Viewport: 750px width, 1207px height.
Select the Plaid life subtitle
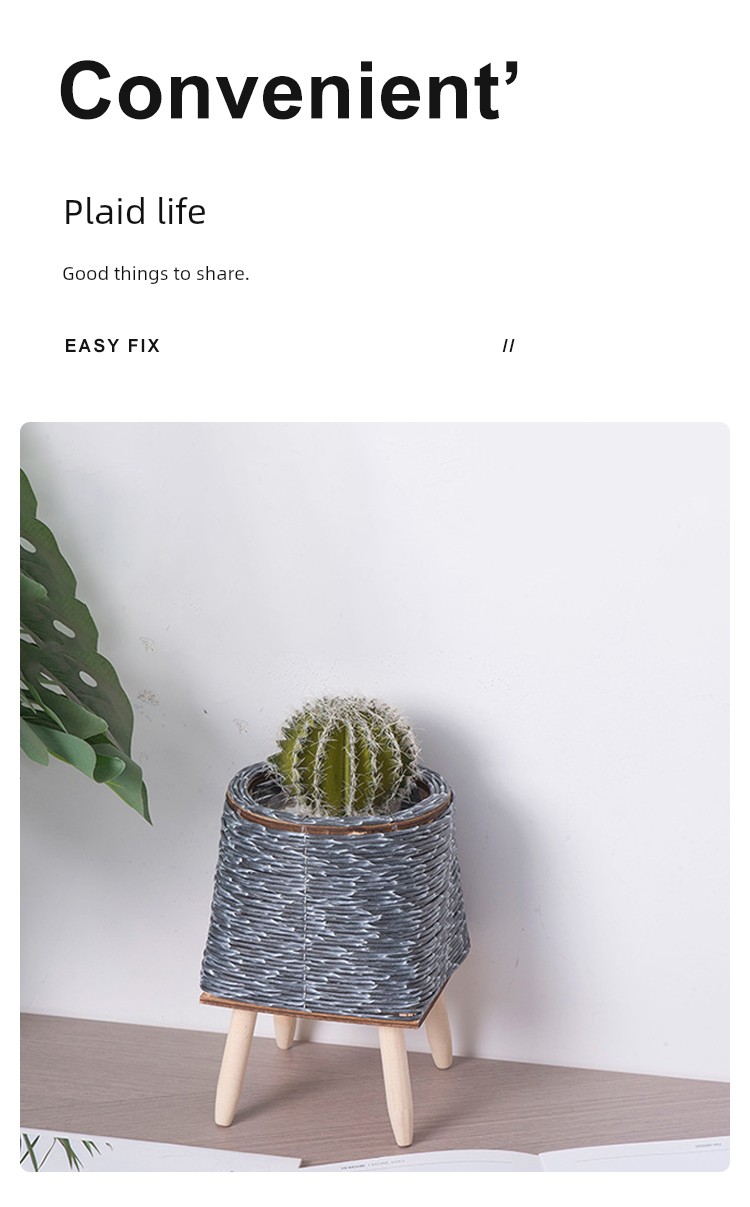point(134,212)
